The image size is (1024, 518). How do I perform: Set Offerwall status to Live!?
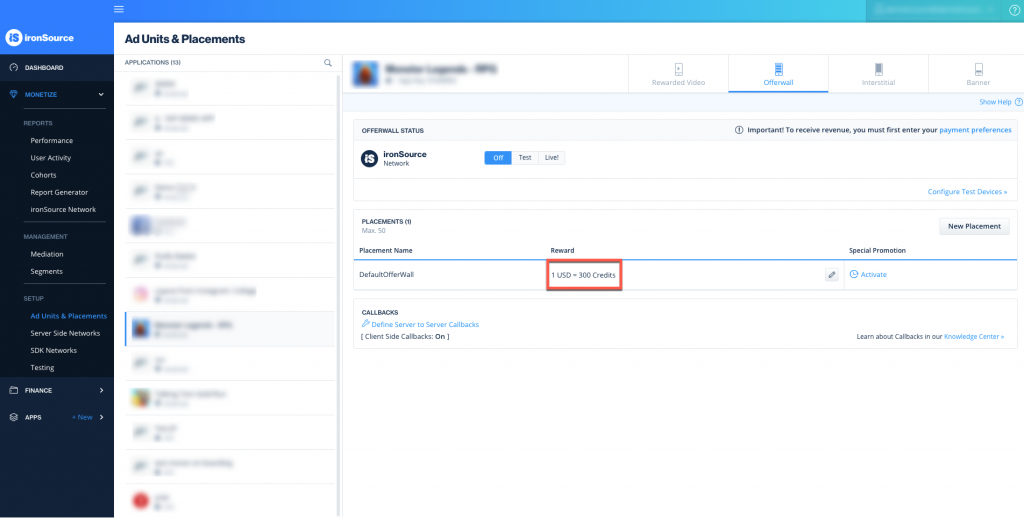pyautogui.click(x=552, y=157)
